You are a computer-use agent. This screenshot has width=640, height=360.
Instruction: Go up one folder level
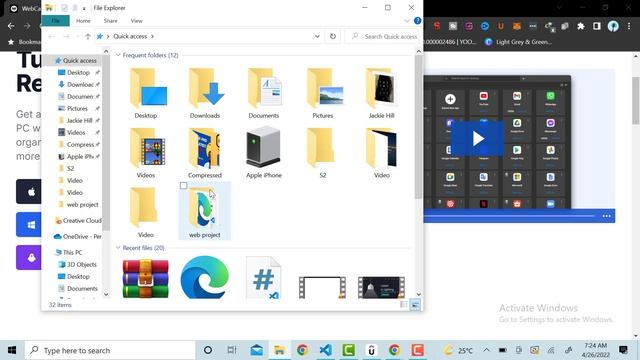point(88,36)
